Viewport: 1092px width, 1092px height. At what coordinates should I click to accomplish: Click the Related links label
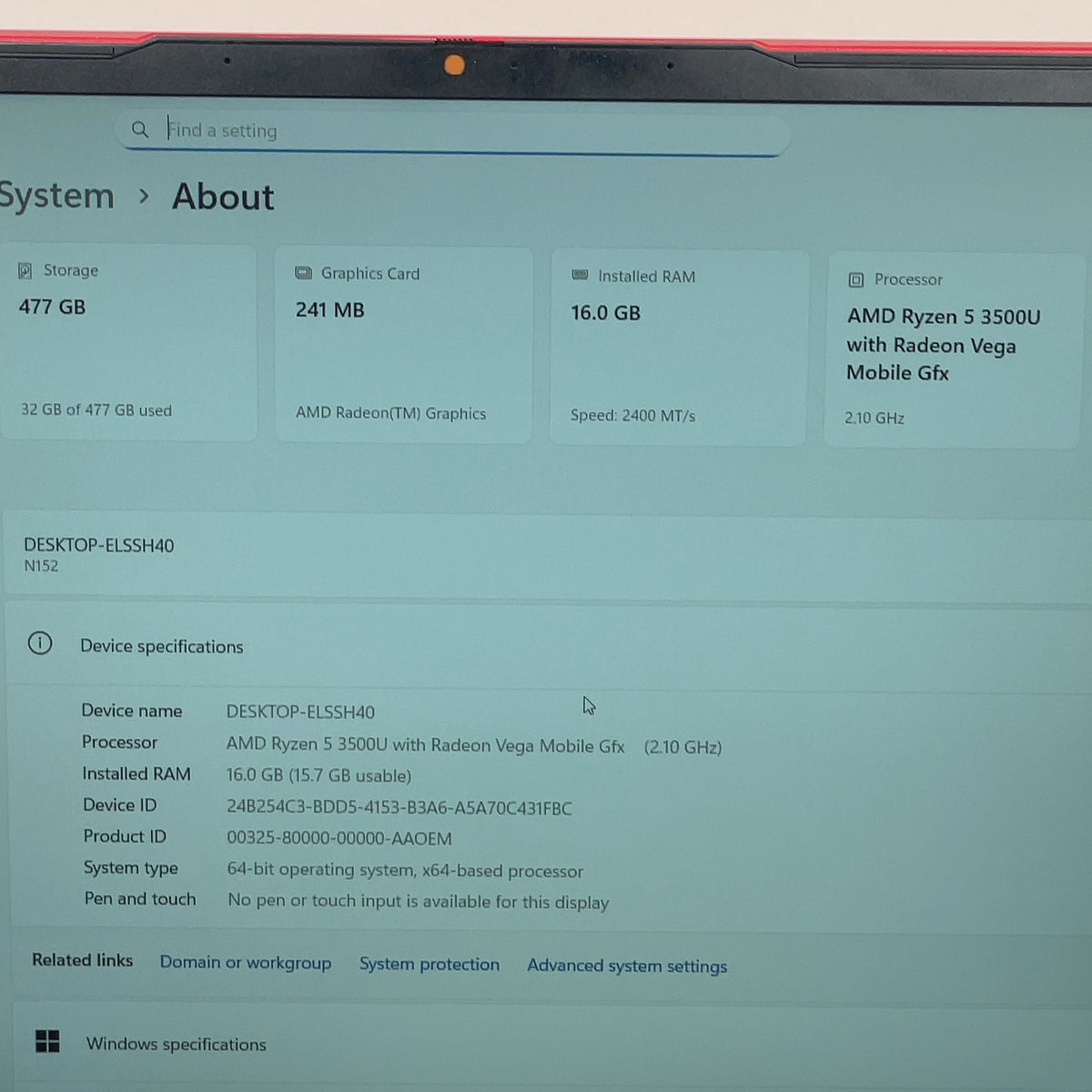[x=82, y=959]
